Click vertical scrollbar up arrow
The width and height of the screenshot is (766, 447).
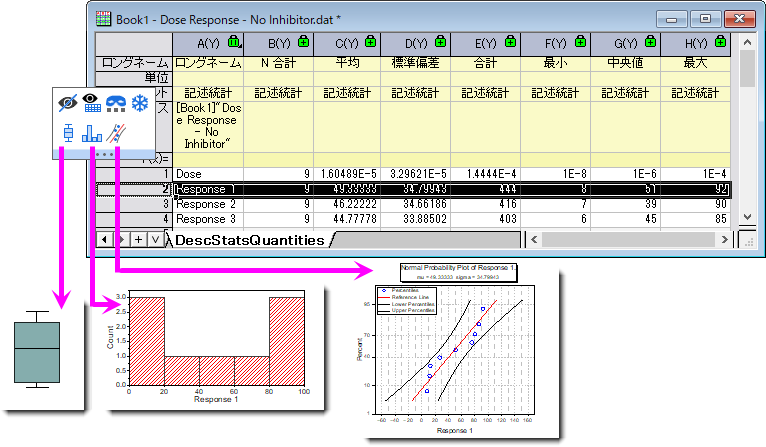click(747, 43)
